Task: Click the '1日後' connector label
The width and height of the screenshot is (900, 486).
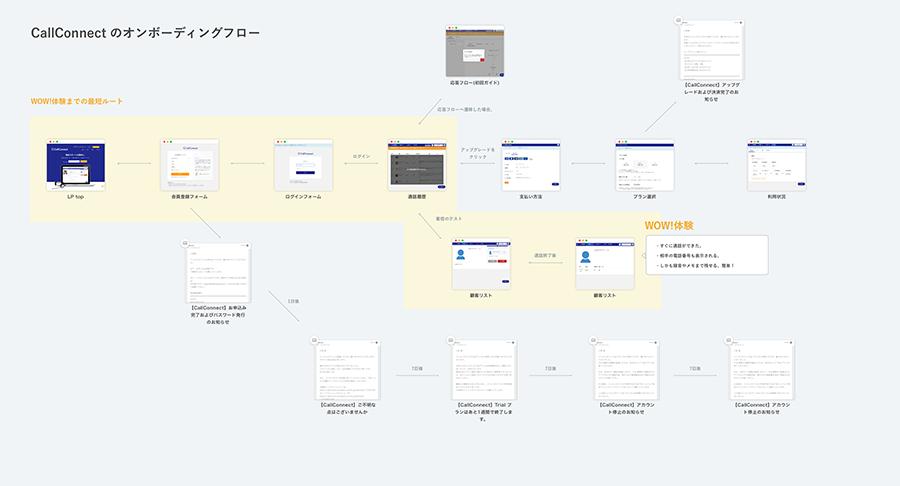Action: [x=293, y=301]
